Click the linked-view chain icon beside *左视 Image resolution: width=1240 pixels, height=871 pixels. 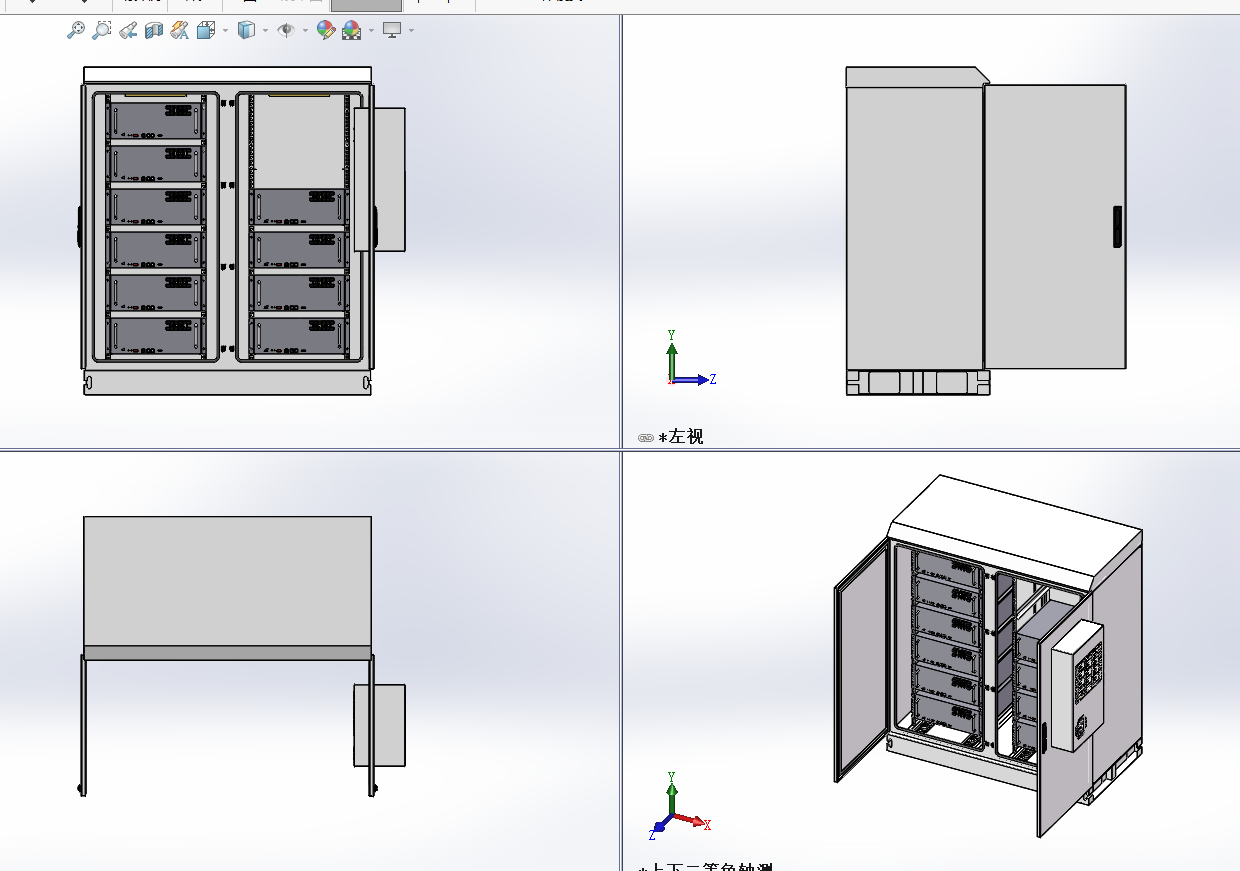[x=646, y=438]
